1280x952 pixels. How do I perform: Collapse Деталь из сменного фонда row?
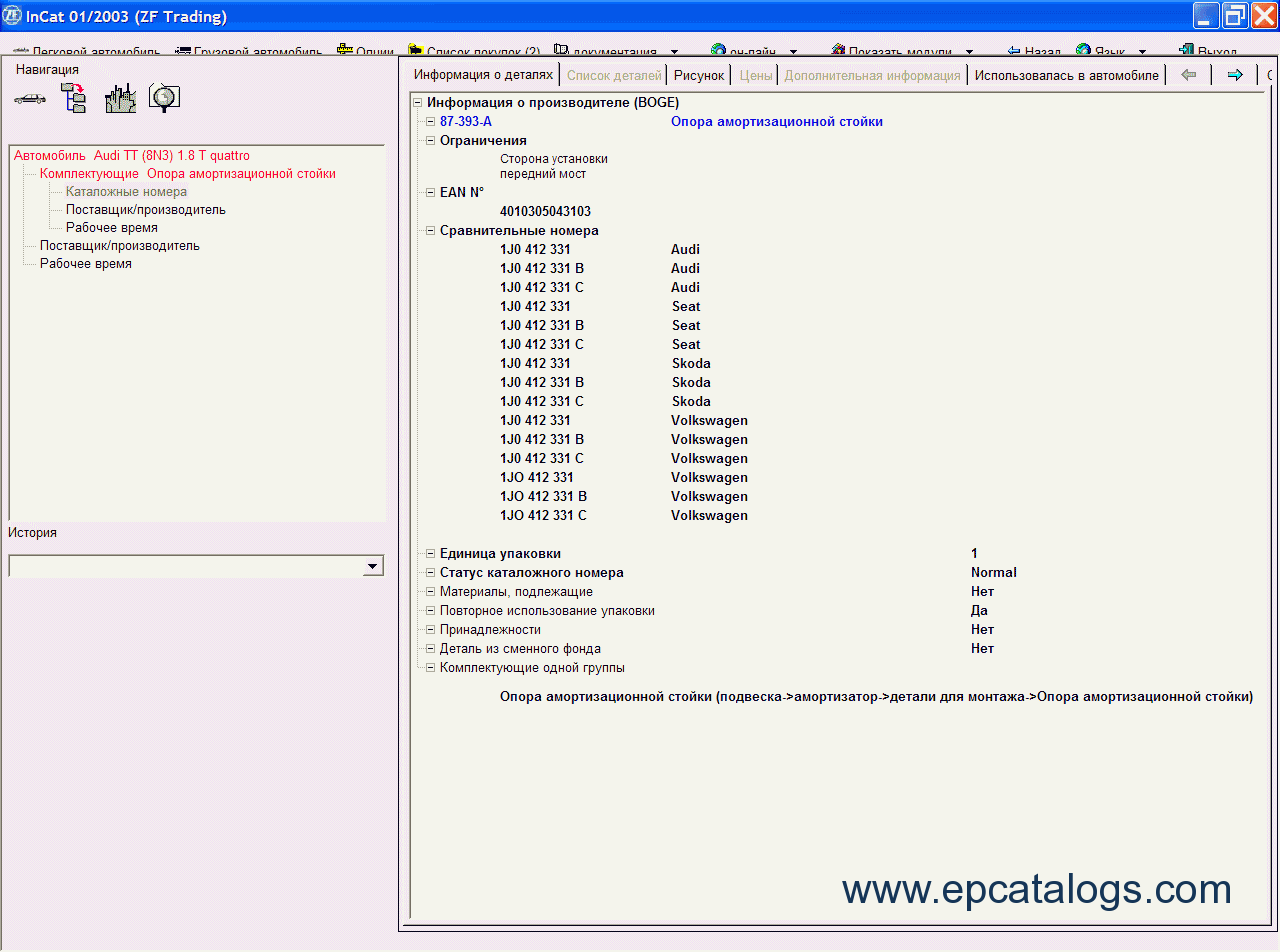pyautogui.click(x=430, y=648)
